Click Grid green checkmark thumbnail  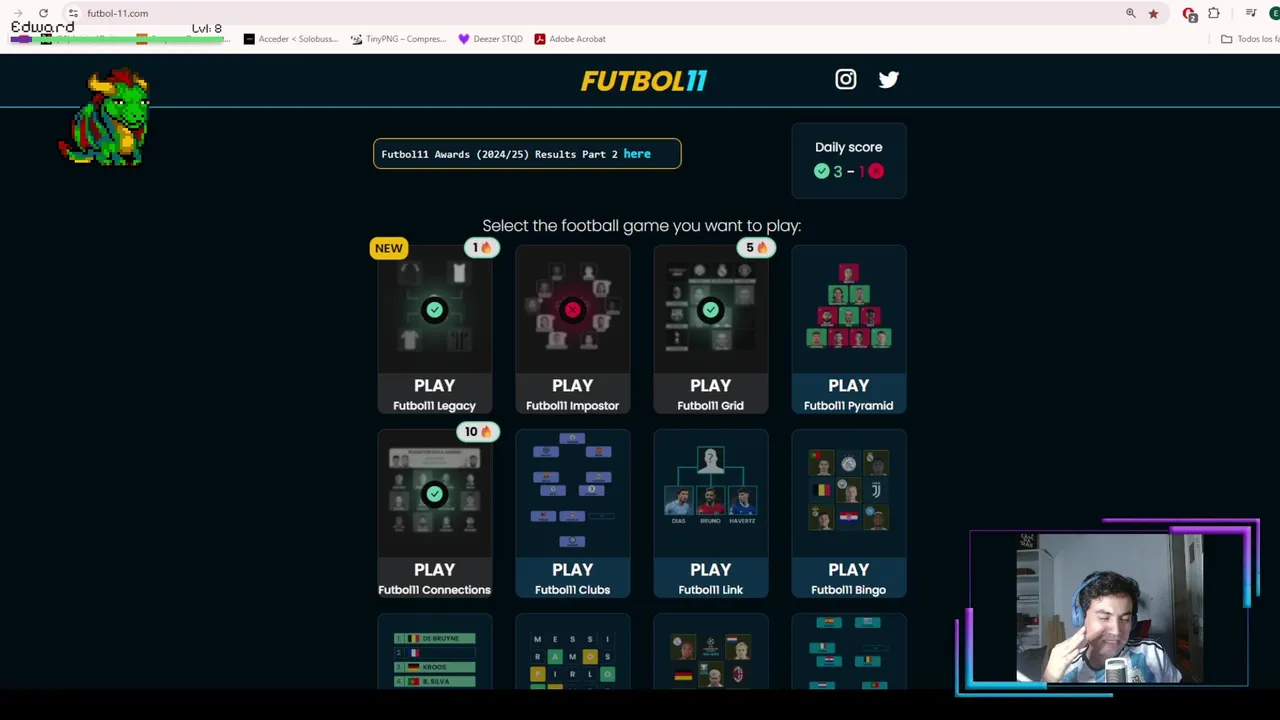pos(710,310)
